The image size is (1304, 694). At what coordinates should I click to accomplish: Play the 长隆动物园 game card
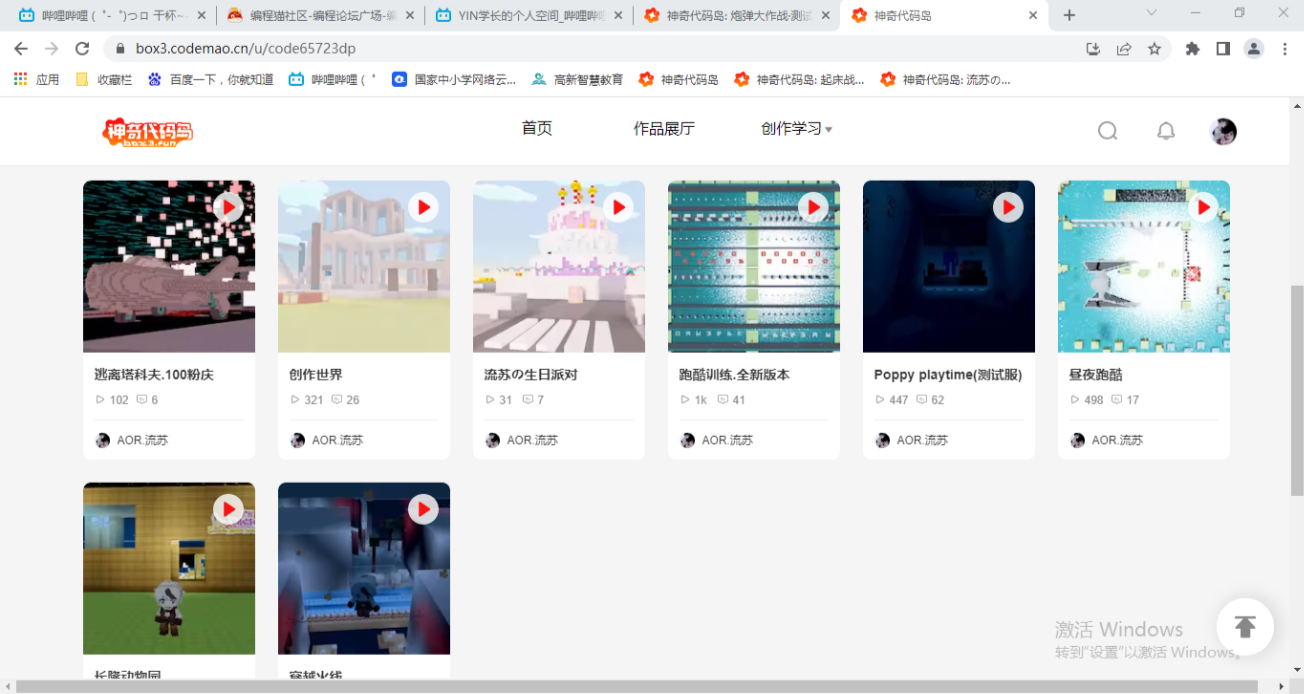click(229, 510)
